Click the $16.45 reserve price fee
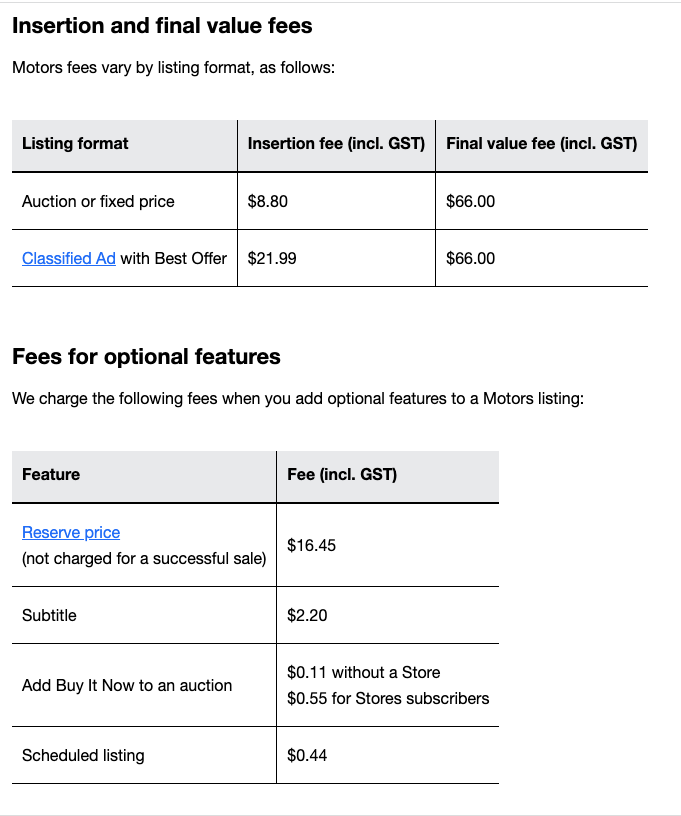The image size is (681, 816). [311, 545]
